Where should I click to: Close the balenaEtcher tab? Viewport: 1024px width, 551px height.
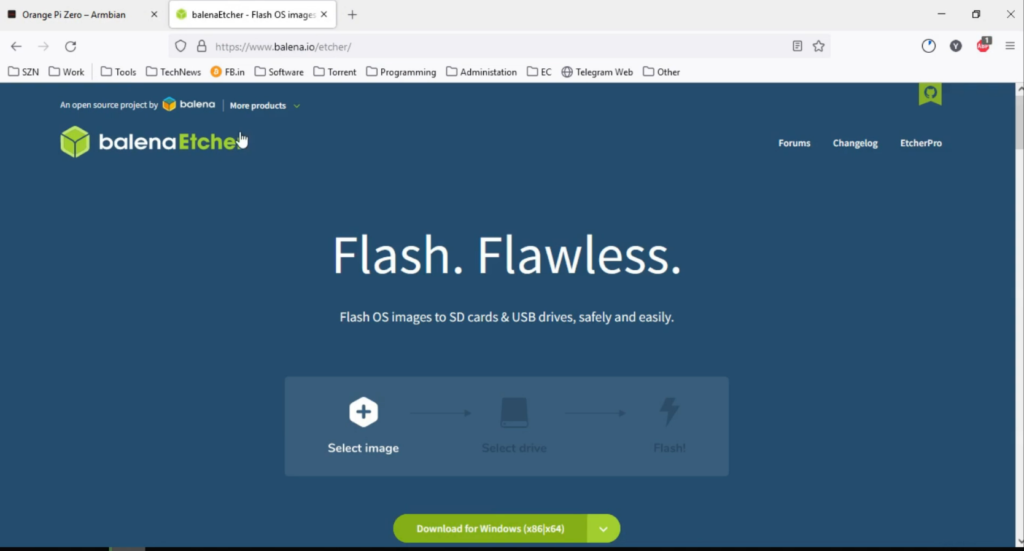pyautogui.click(x=324, y=14)
